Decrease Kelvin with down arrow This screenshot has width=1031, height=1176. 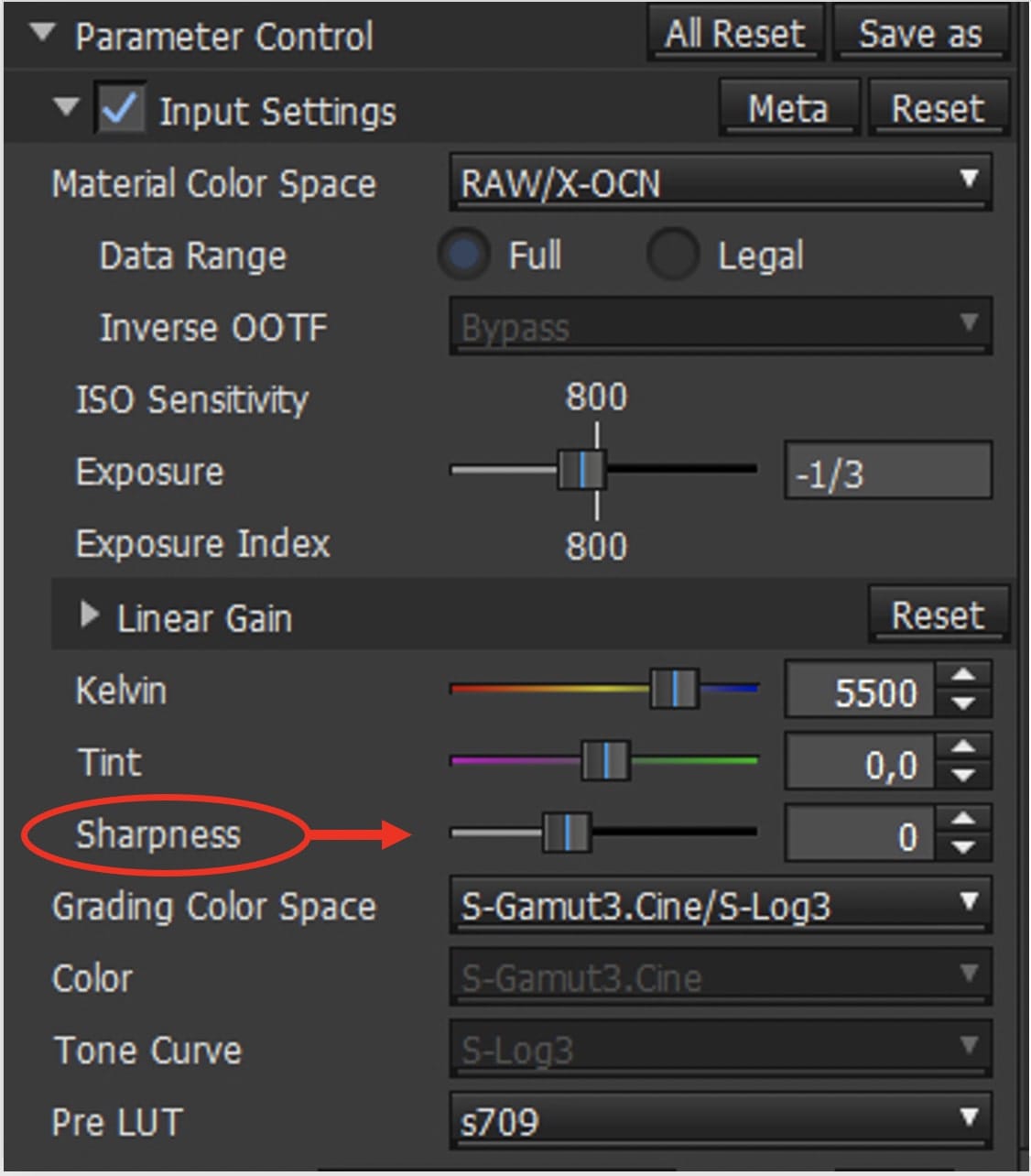coord(962,704)
